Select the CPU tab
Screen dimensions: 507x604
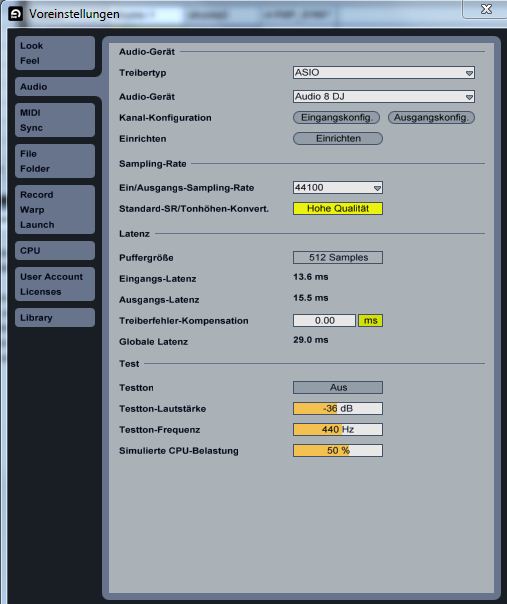[55, 250]
